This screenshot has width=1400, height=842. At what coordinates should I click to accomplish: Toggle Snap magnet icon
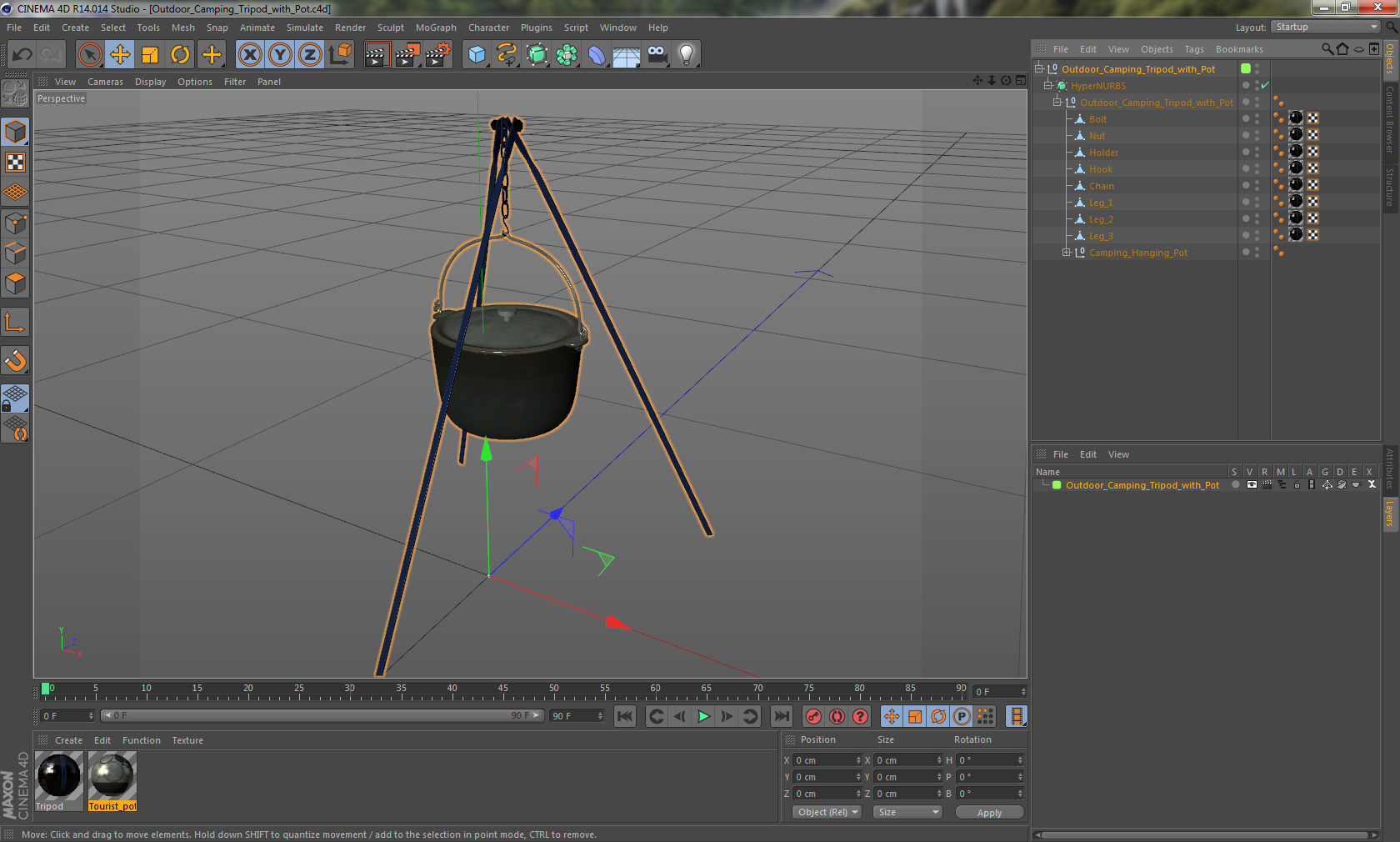(x=15, y=361)
